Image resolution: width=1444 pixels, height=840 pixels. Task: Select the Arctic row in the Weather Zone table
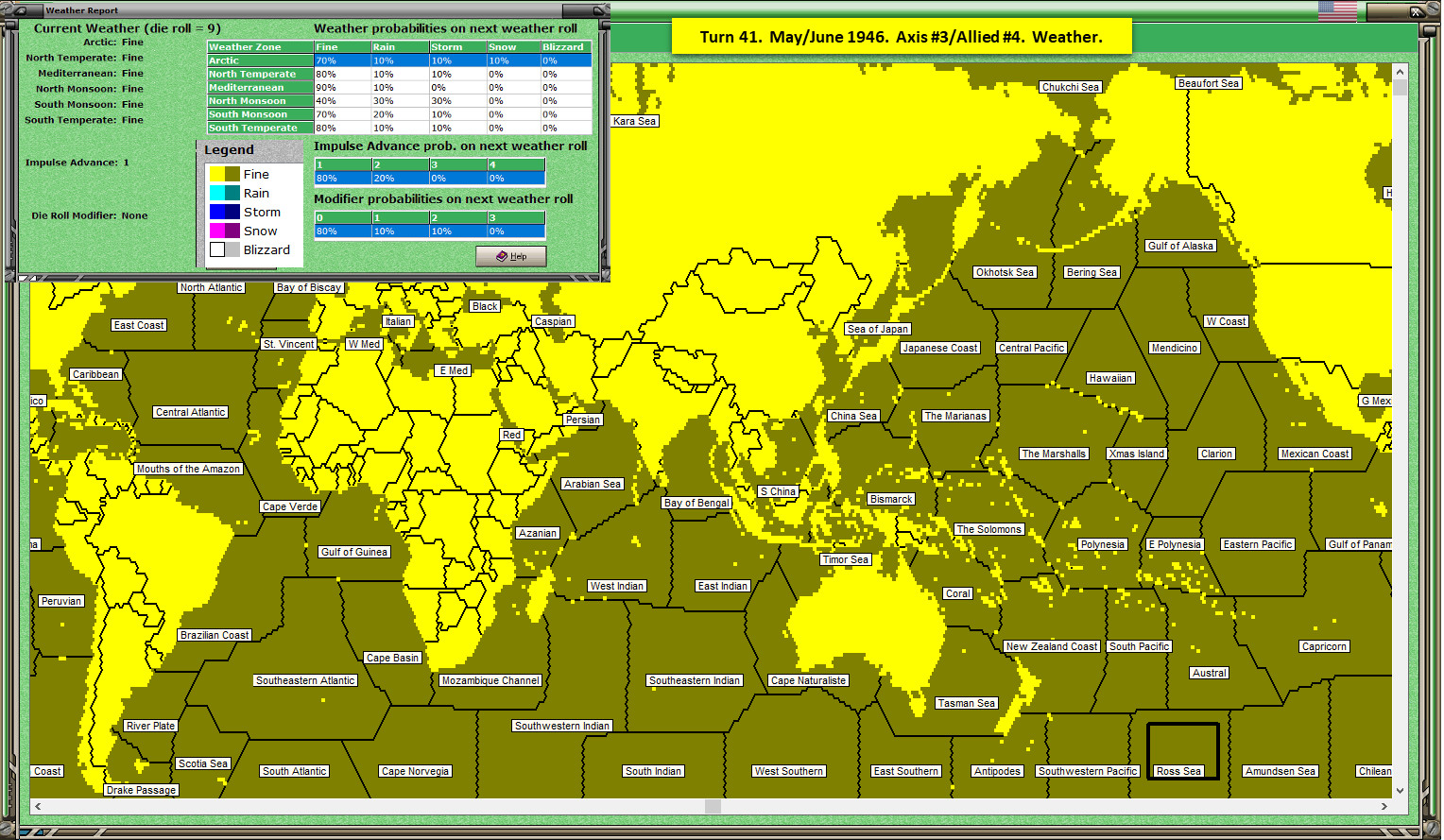(400, 60)
